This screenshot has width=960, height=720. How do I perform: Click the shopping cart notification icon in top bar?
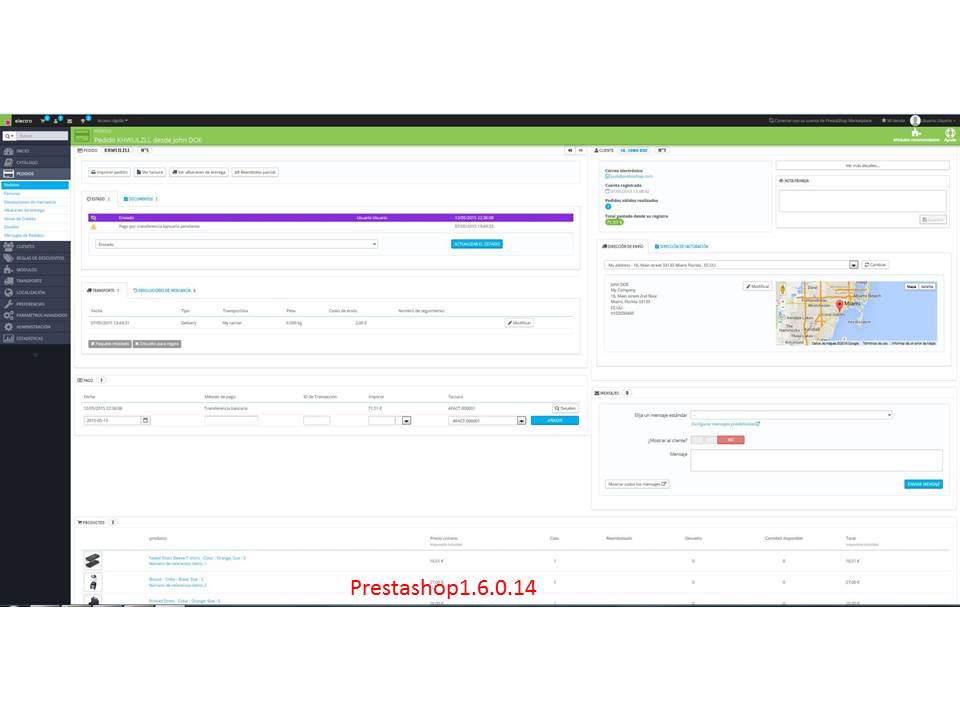pyautogui.click(x=43, y=121)
